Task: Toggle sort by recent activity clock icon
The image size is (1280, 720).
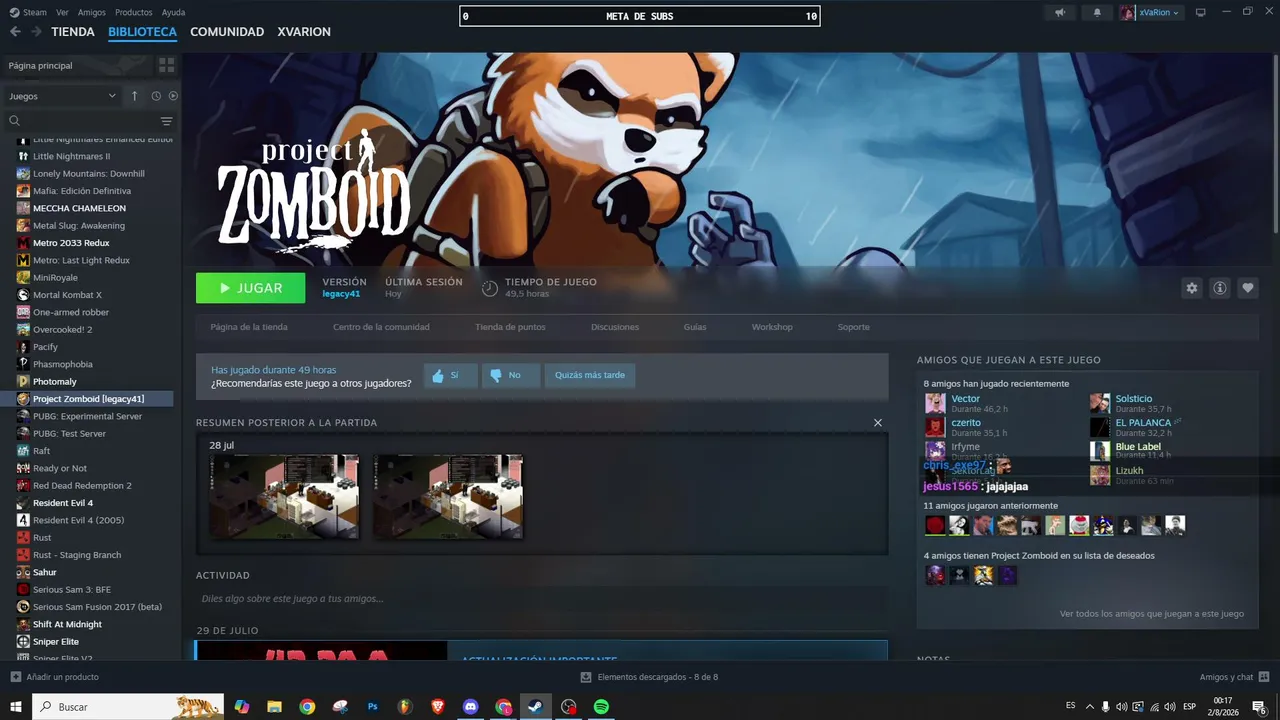Action: [x=156, y=96]
